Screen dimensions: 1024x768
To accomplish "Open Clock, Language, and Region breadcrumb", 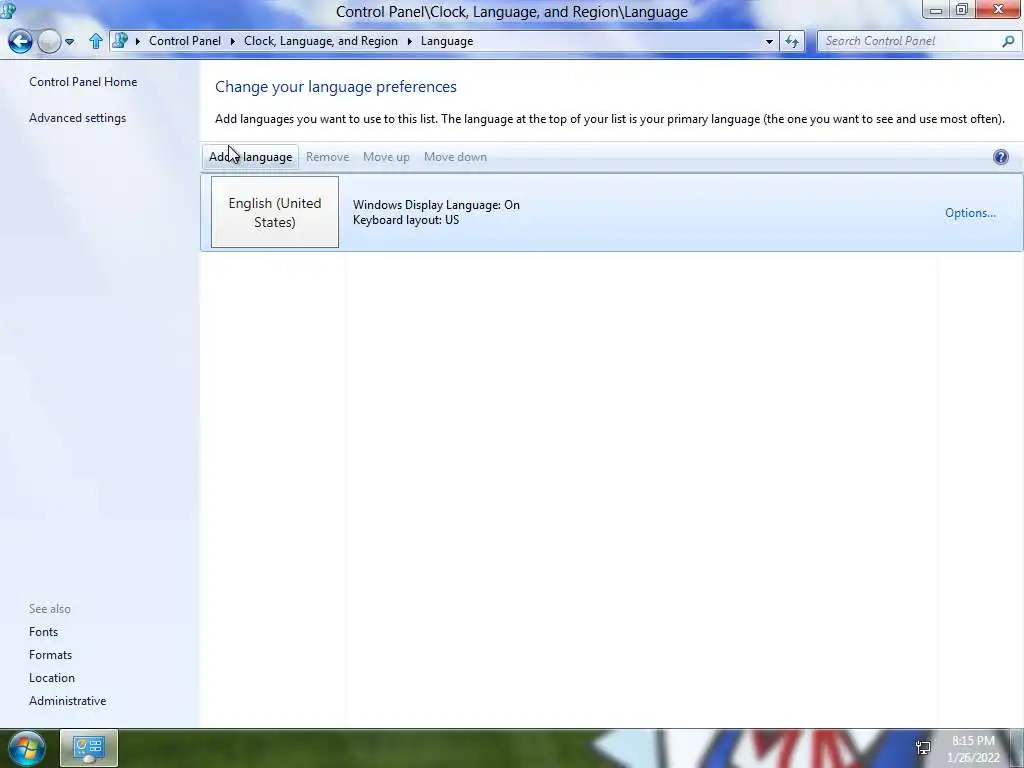I will (x=321, y=41).
